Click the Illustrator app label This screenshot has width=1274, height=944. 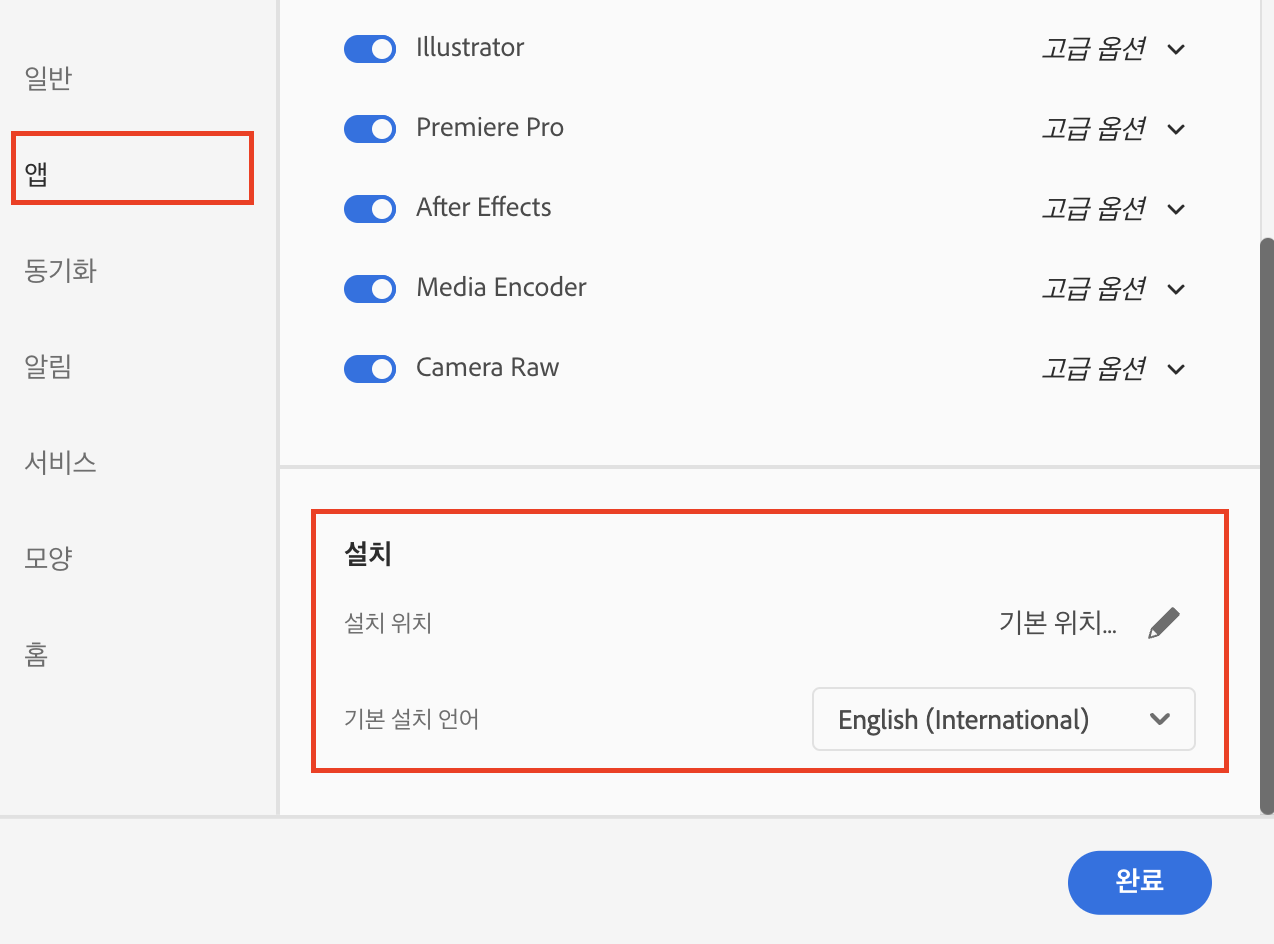(470, 48)
